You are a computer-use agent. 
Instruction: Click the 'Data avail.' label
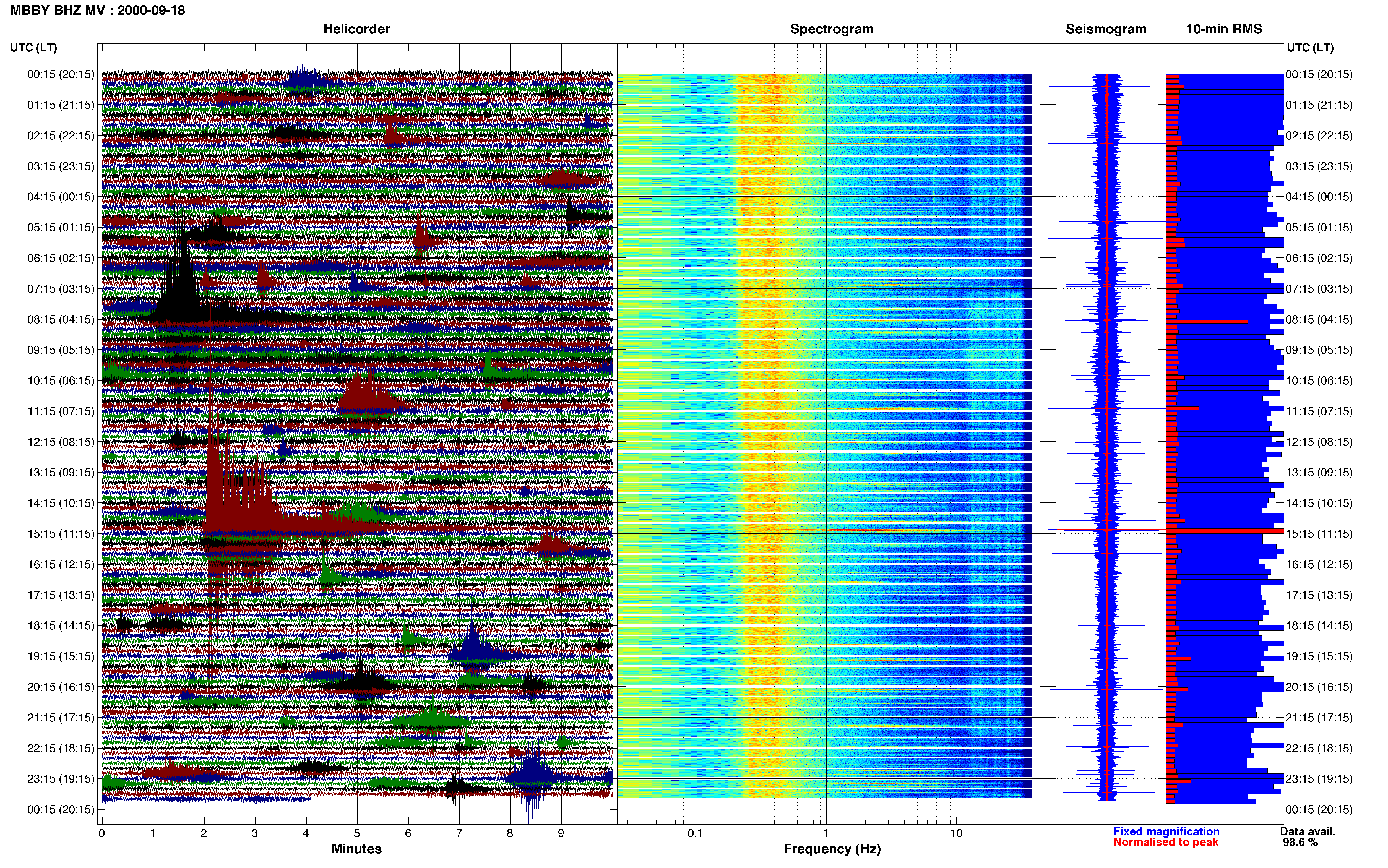point(1308,831)
